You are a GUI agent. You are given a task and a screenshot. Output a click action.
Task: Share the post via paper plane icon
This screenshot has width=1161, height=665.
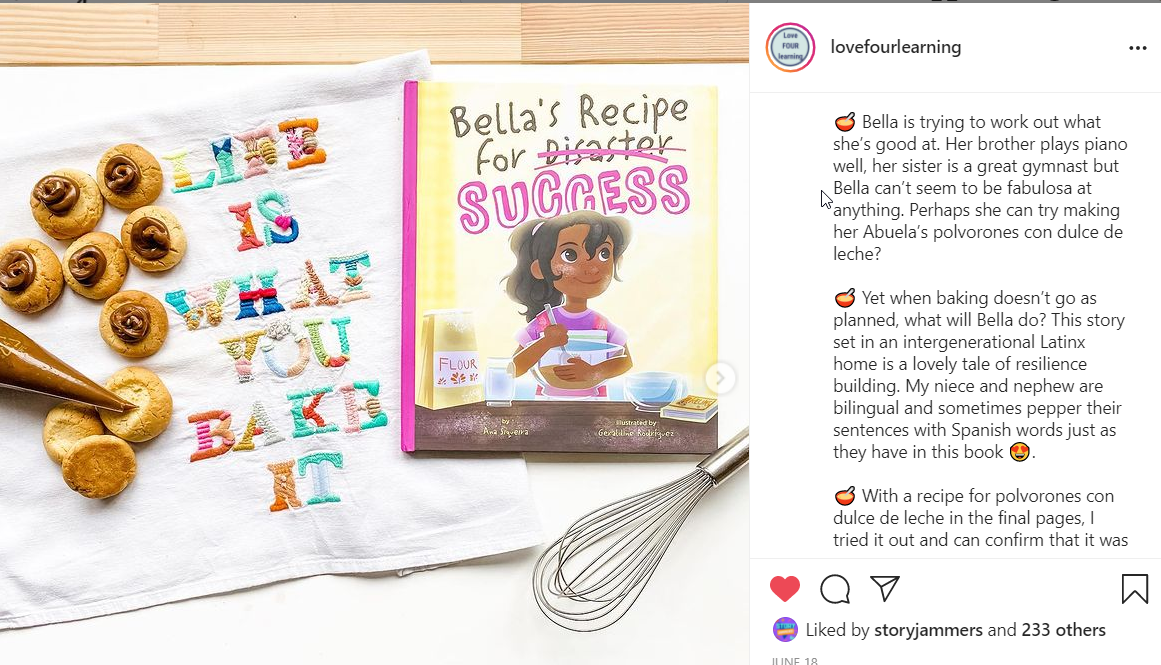tap(885, 588)
